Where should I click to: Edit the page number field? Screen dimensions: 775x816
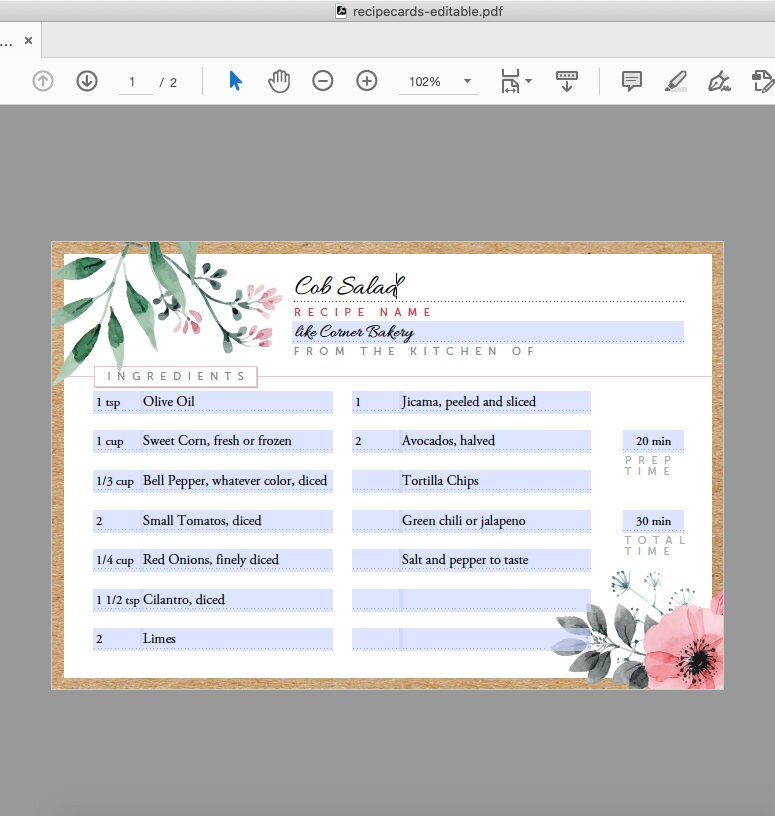click(x=136, y=82)
